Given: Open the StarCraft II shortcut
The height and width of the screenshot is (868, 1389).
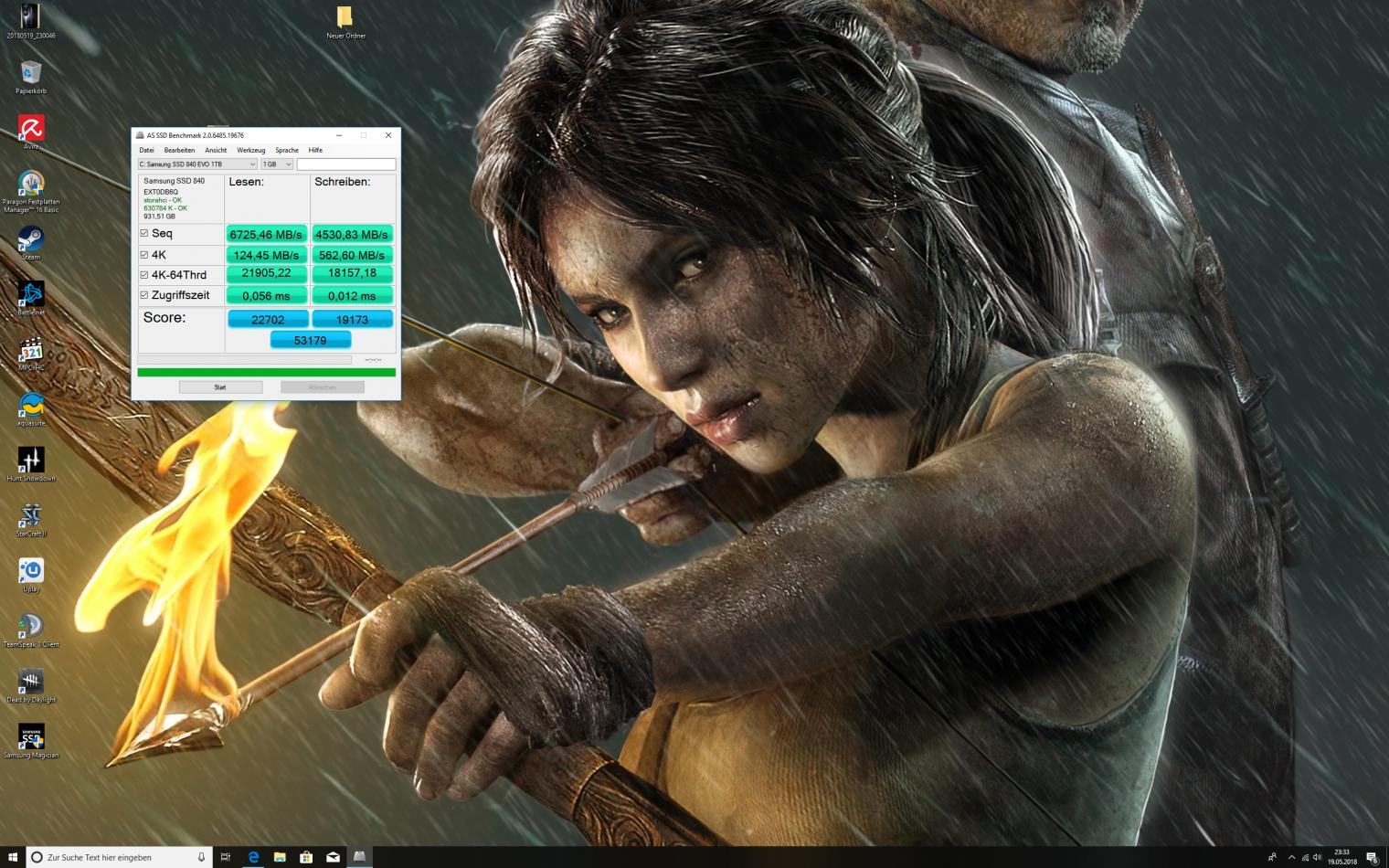Looking at the screenshot, I should click(31, 520).
